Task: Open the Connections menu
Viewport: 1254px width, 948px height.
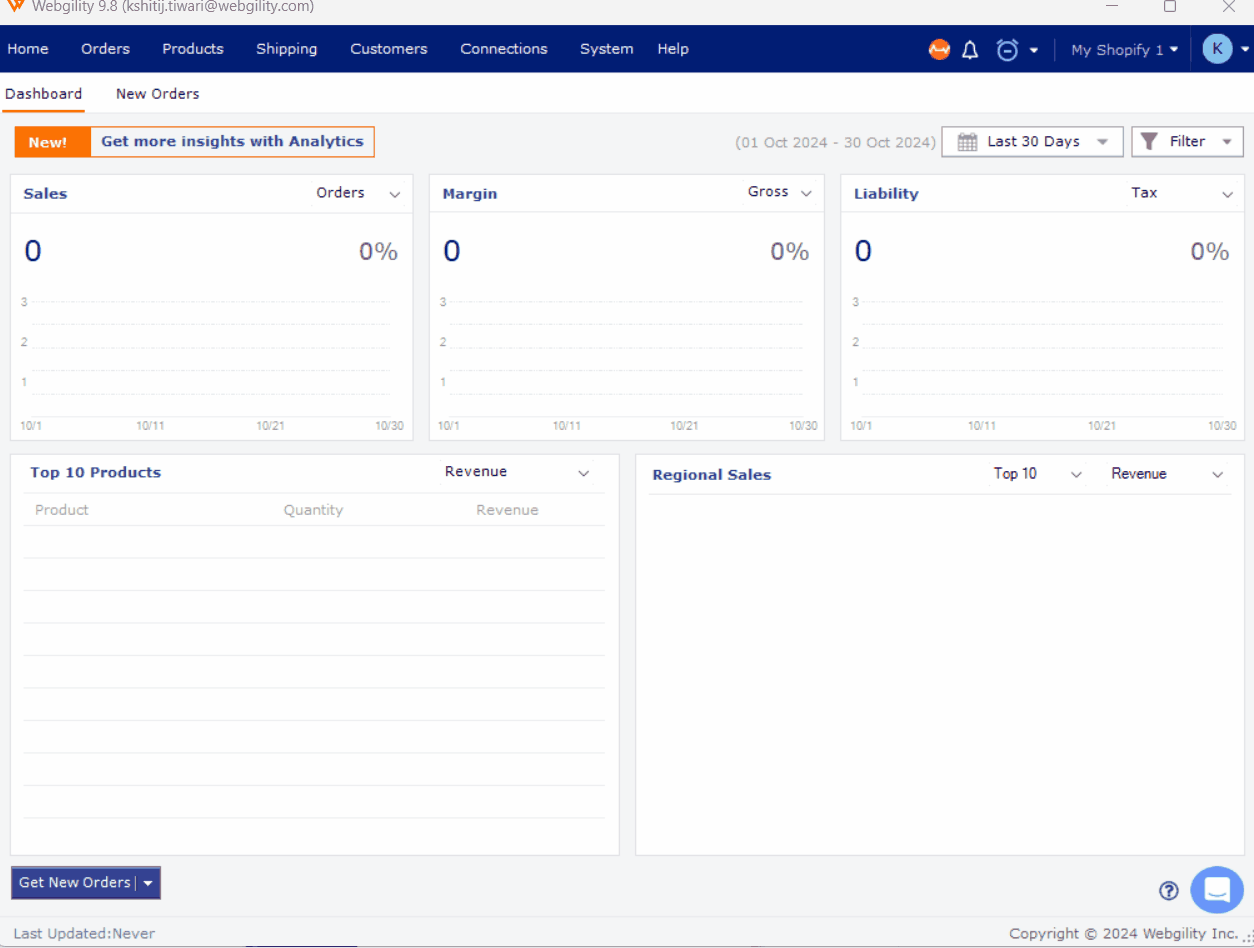Action: pyautogui.click(x=503, y=49)
